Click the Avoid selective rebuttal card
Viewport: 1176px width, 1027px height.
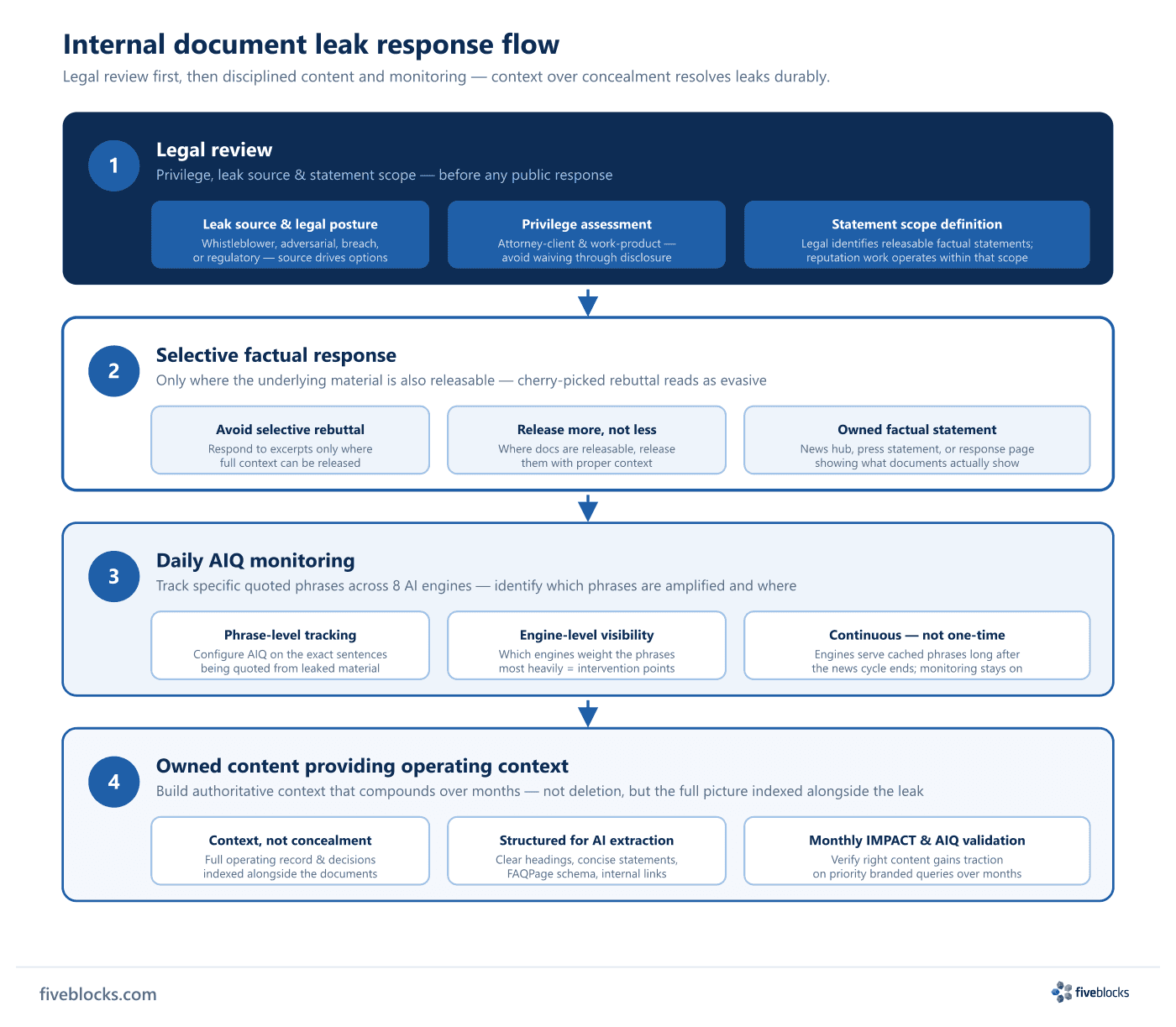tap(290, 440)
